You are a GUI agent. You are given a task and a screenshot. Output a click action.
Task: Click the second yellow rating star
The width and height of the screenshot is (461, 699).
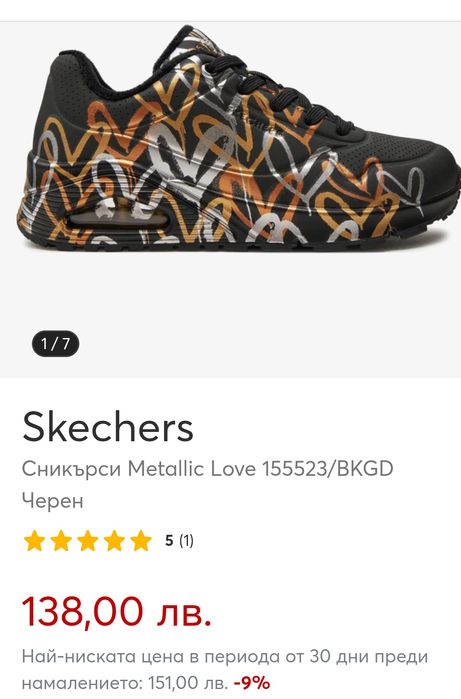[x=61, y=541]
